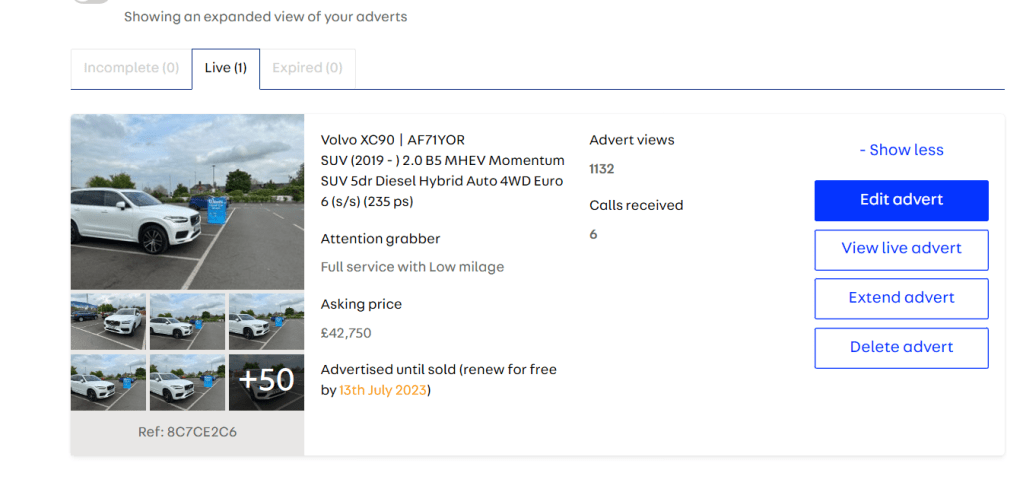Open View live advert
The width and height of the screenshot is (1023, 495).
(x=901, y=250)
